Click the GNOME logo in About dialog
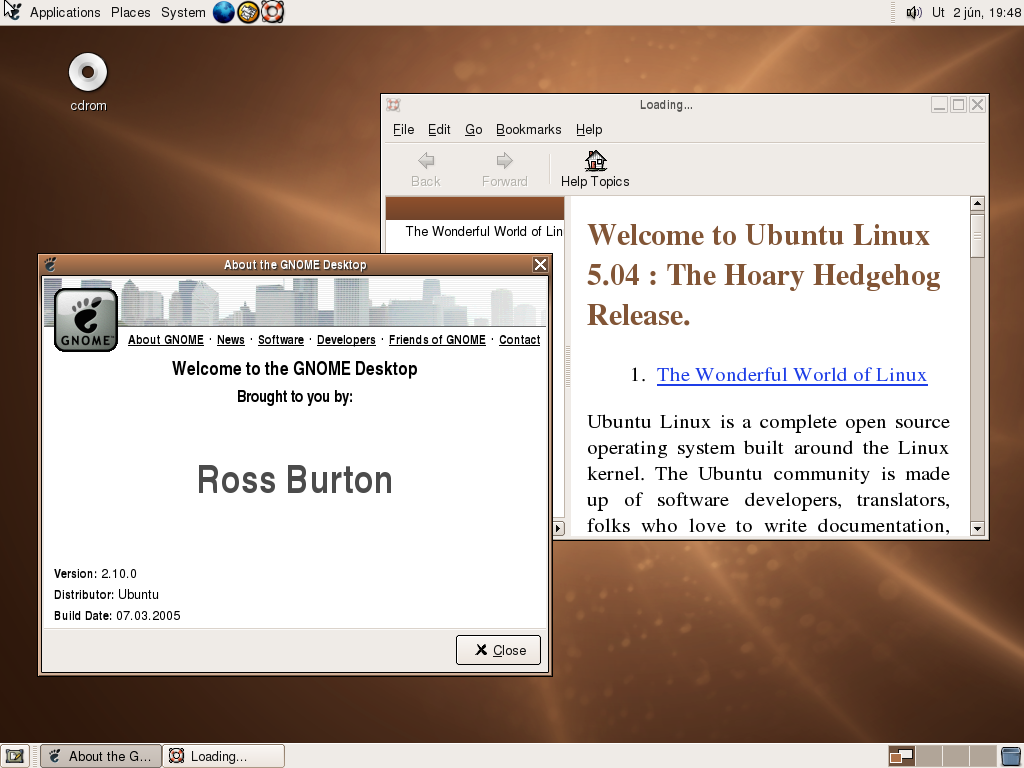Image resolution: width=1024 pixels, height=768 pixels. coord(86,320)
